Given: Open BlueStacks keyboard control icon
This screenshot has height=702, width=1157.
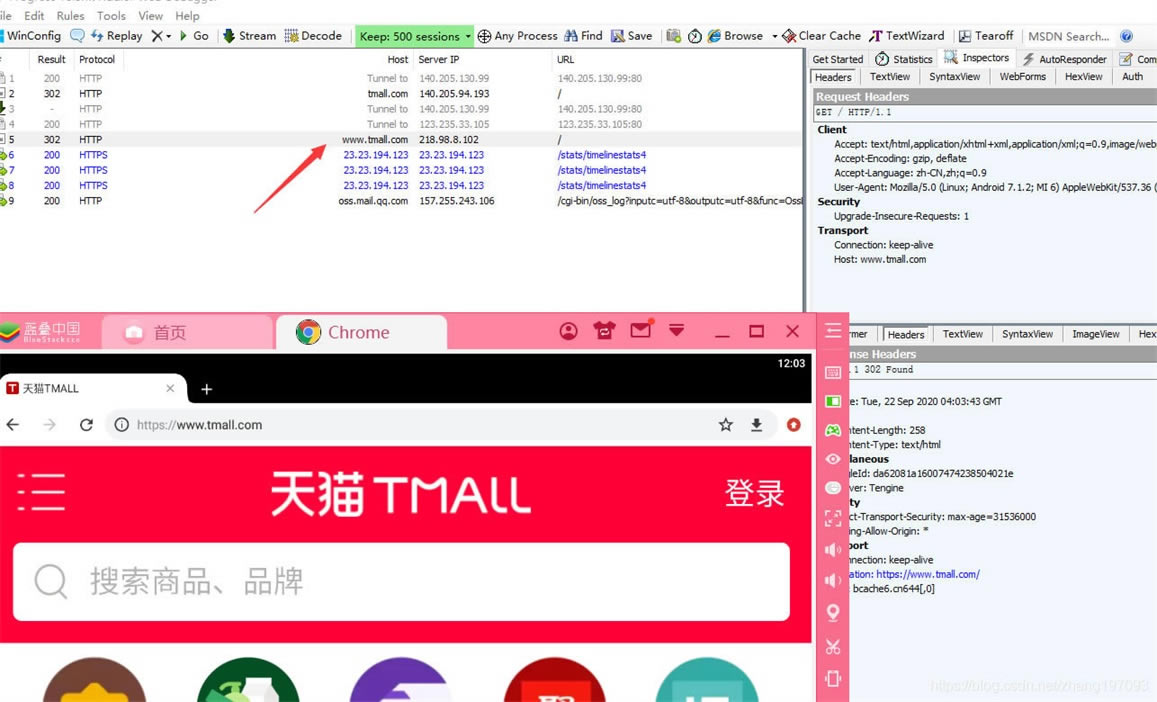Looking at the screenshot, I should coord(833,373).
